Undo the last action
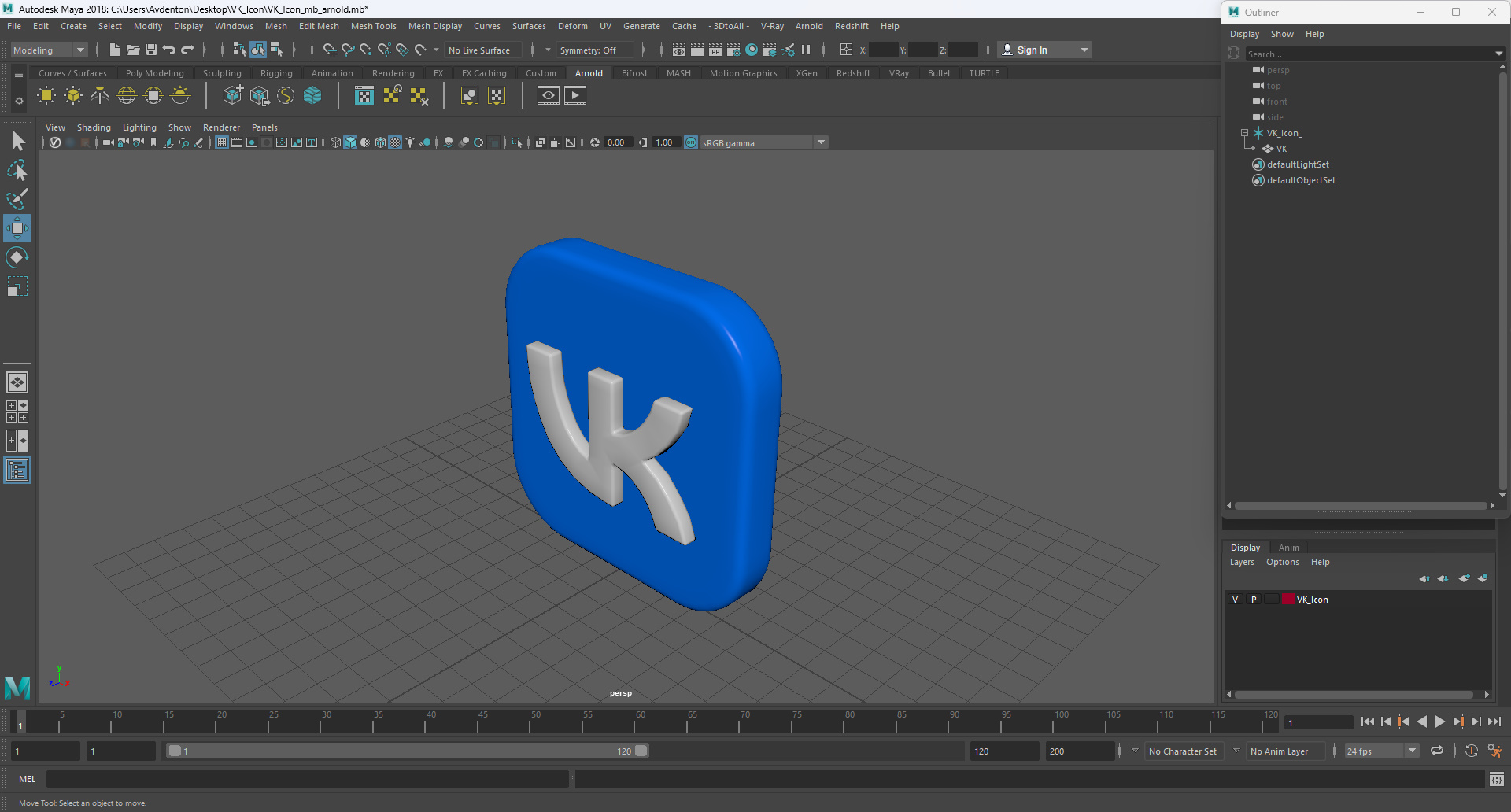Image resolution: width=1511 pixels, height=812 pixels. [x=169, y=50]
